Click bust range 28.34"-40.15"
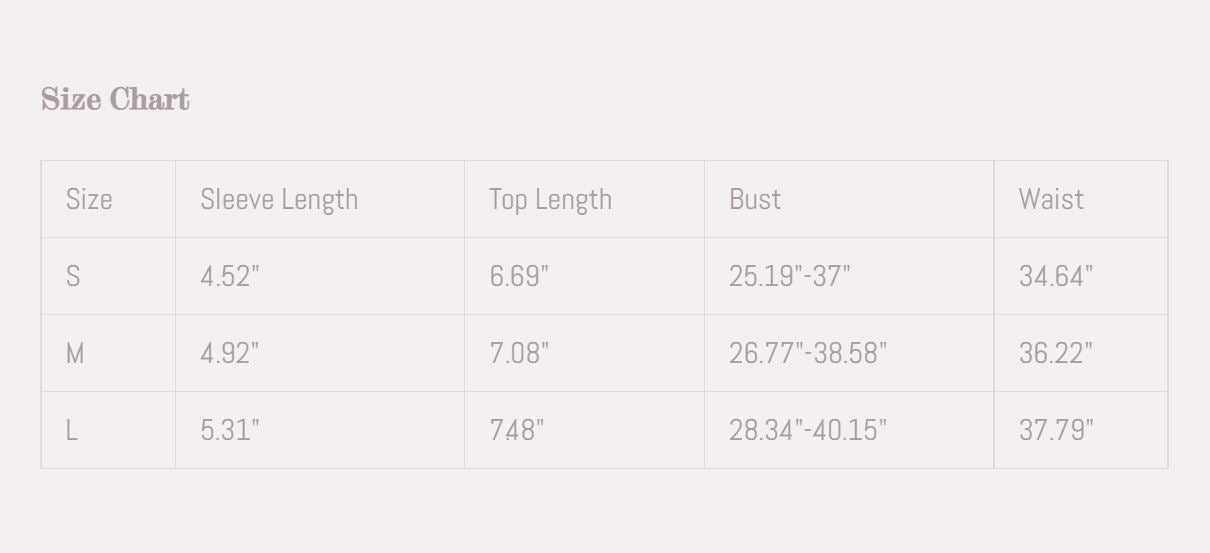 [x=808, y=430]
